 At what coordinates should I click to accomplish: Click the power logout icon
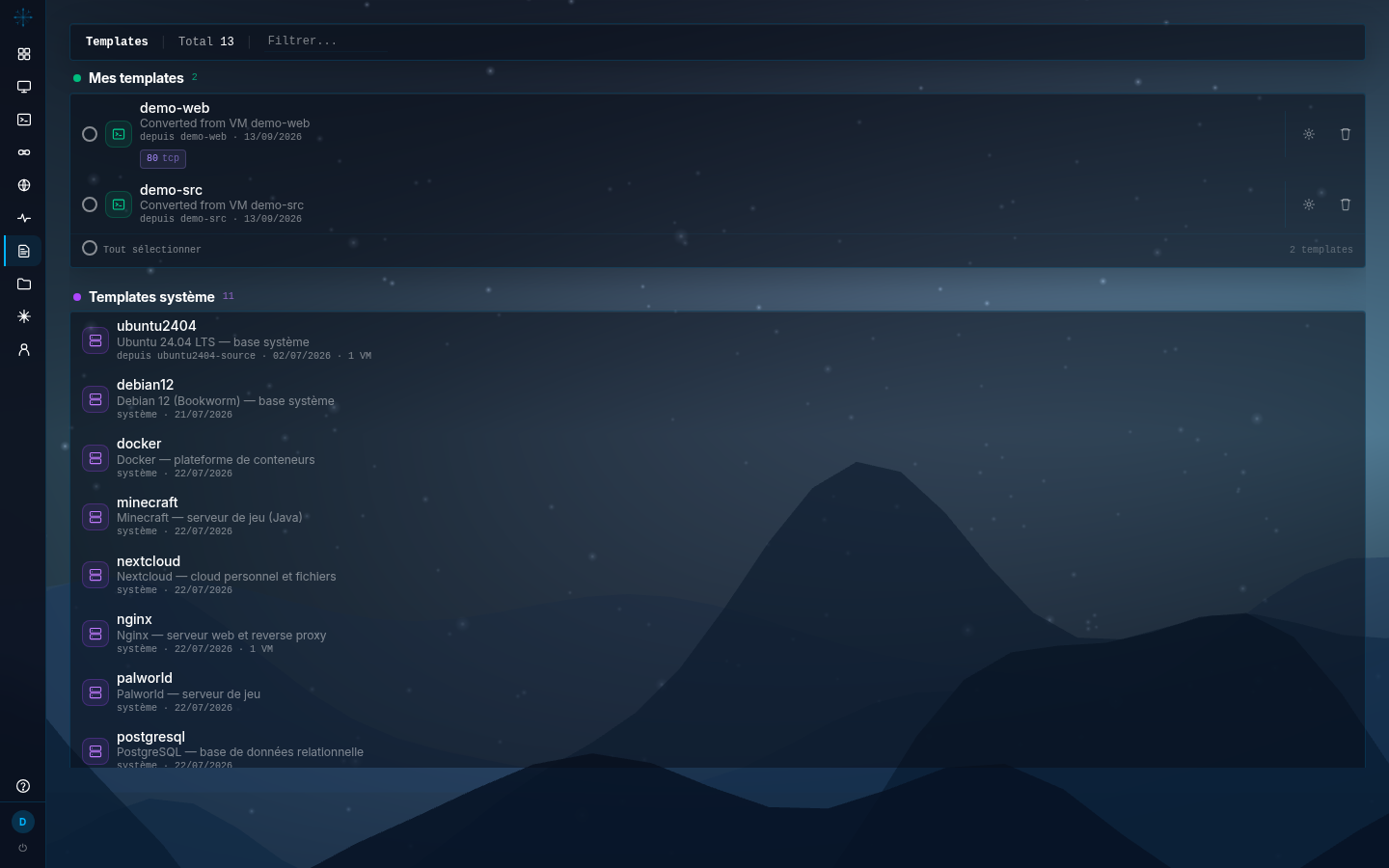(x=23, y=848)
